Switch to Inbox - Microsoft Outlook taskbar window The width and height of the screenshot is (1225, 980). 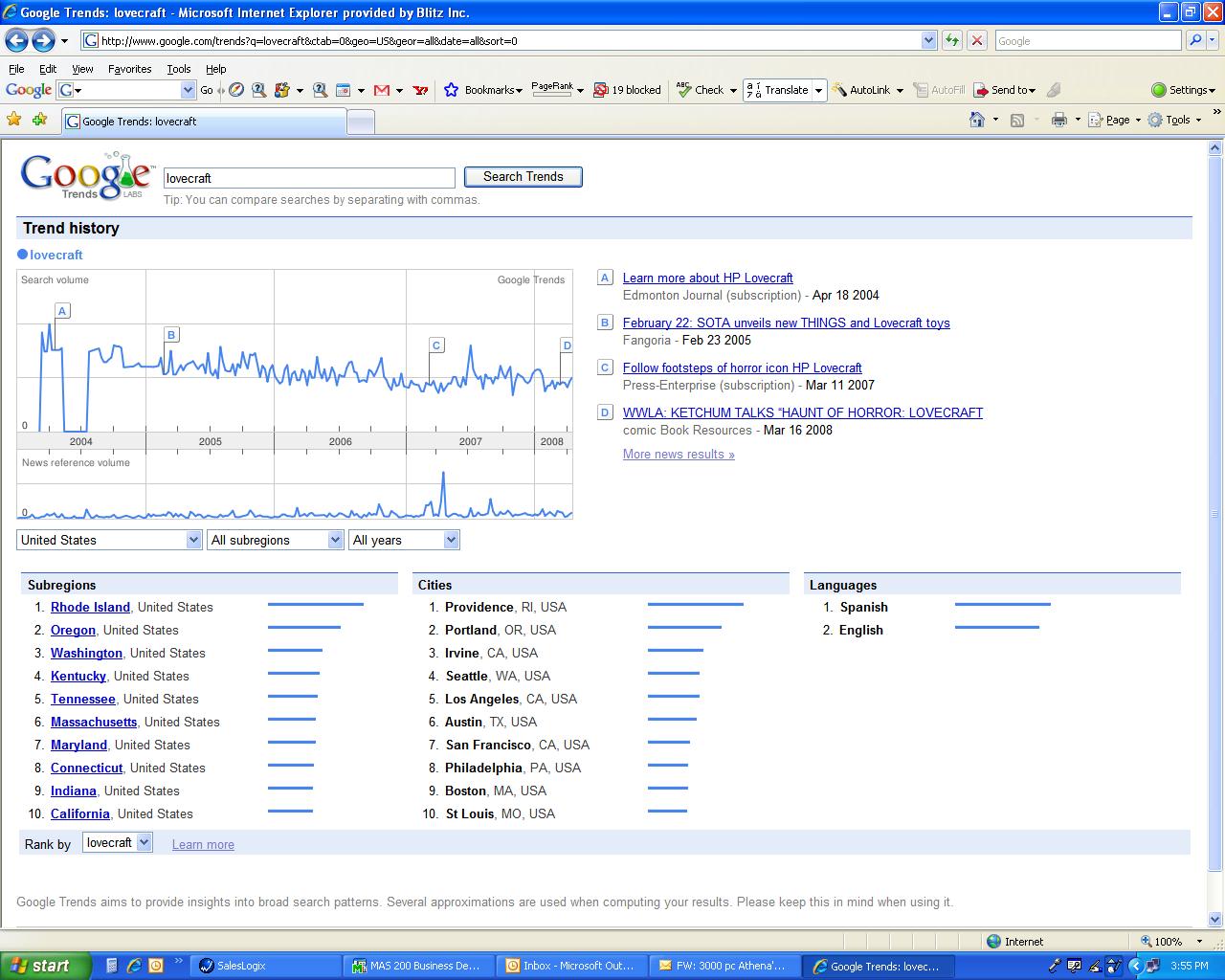pos(573,966)
